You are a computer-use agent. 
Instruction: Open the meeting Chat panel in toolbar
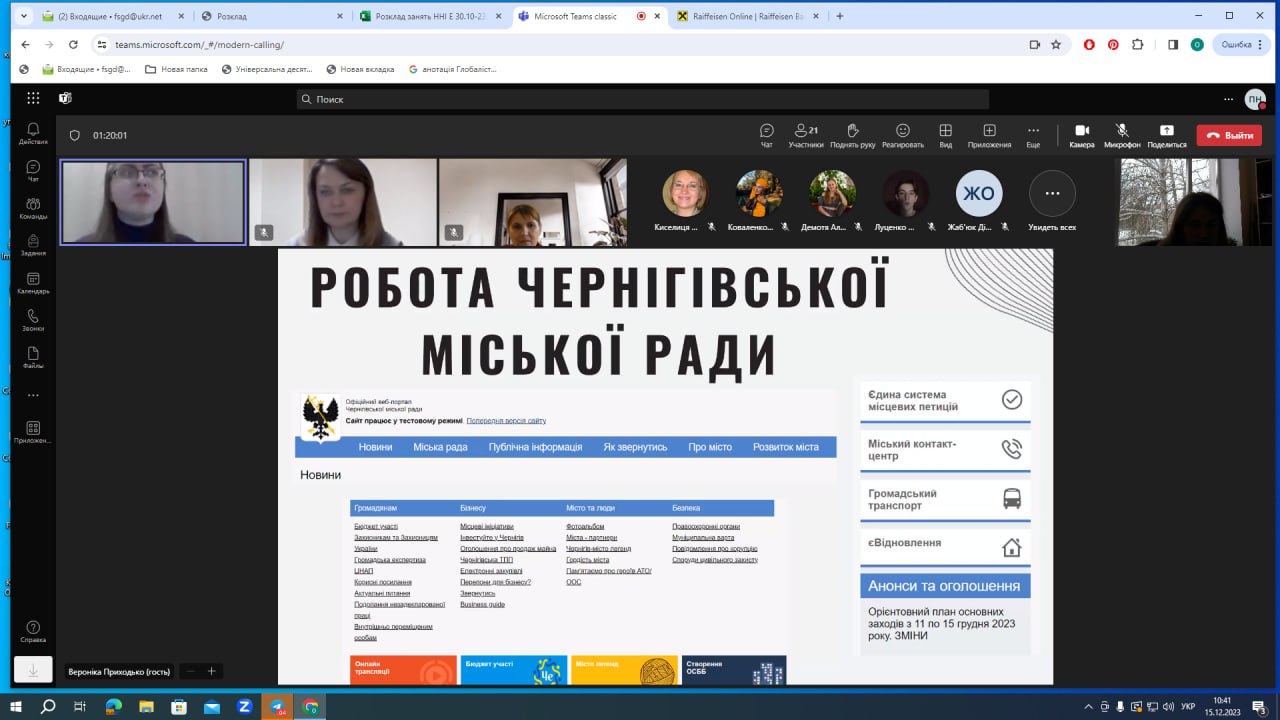pos(766,135)
